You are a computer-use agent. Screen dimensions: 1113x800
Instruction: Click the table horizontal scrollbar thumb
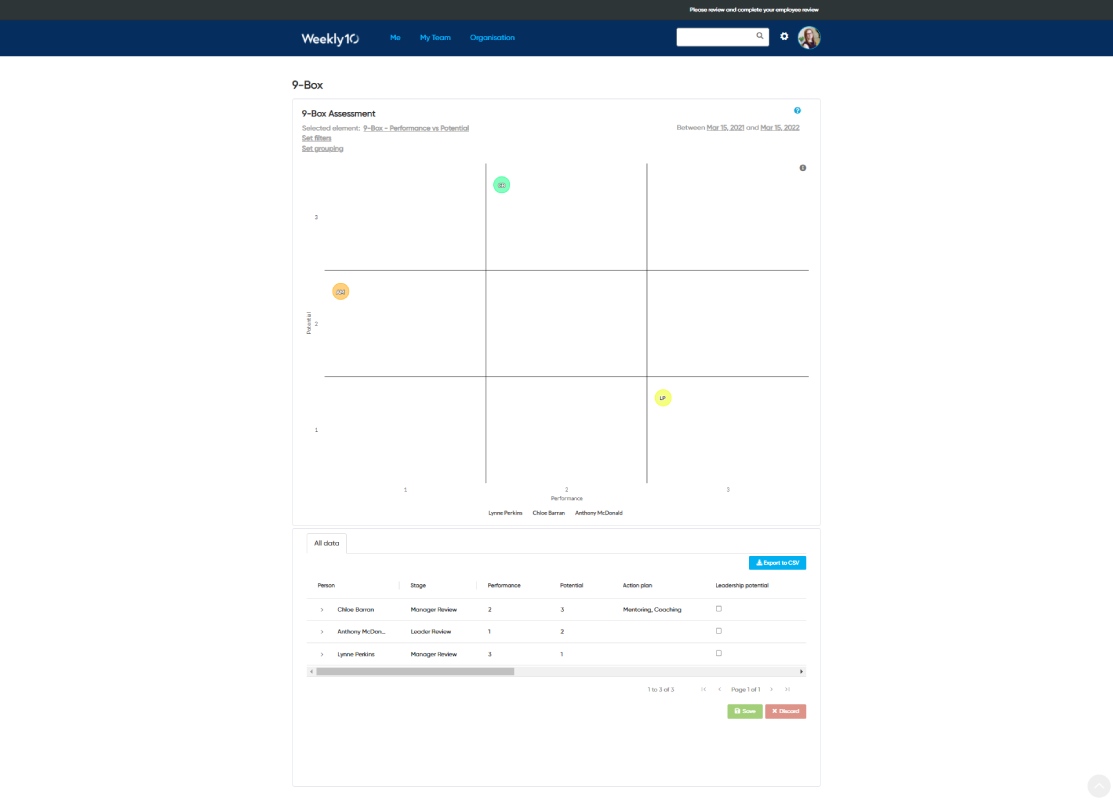[415, 672]
